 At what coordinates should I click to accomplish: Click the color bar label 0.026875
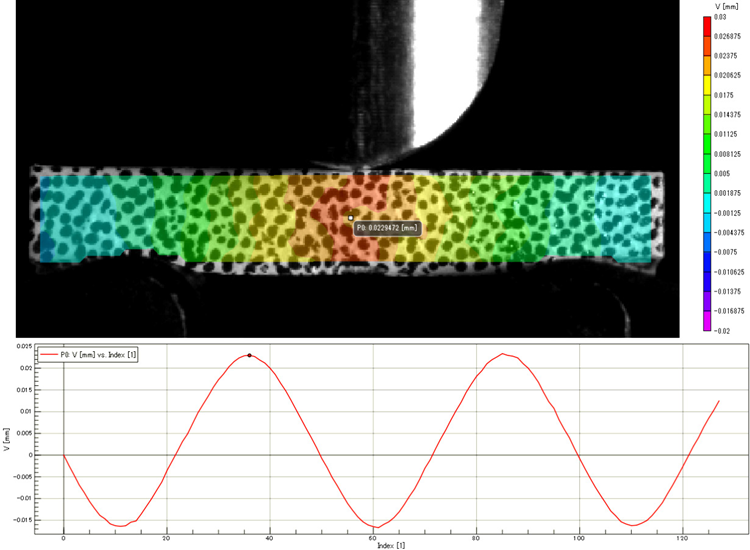(727, 36)
